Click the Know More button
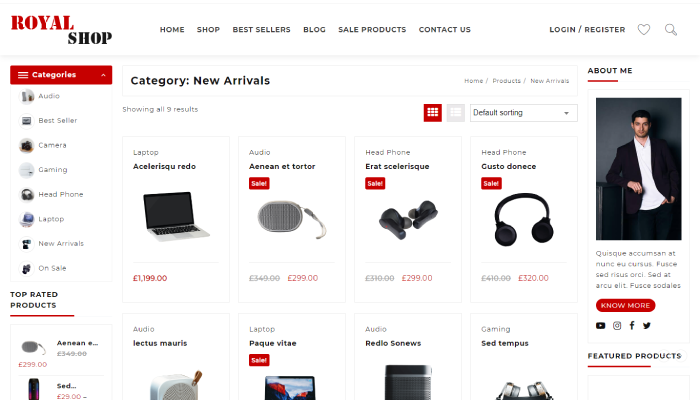Screen dimensions: 700x400 pyautogui.click(x=625, y=305)
